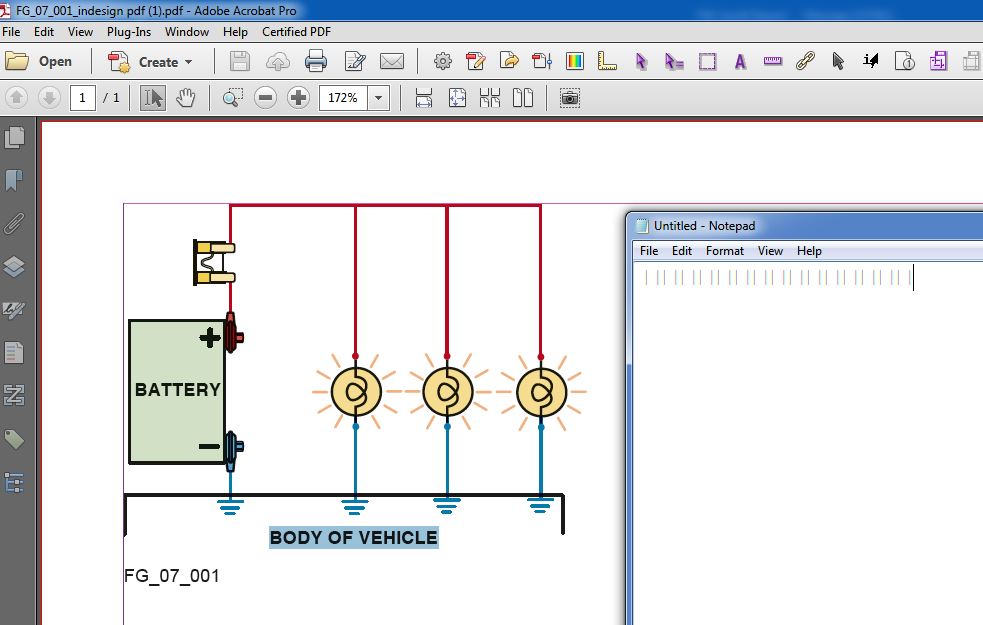Click inside the page number field
The image size is (983, 625).
point(83,97)
